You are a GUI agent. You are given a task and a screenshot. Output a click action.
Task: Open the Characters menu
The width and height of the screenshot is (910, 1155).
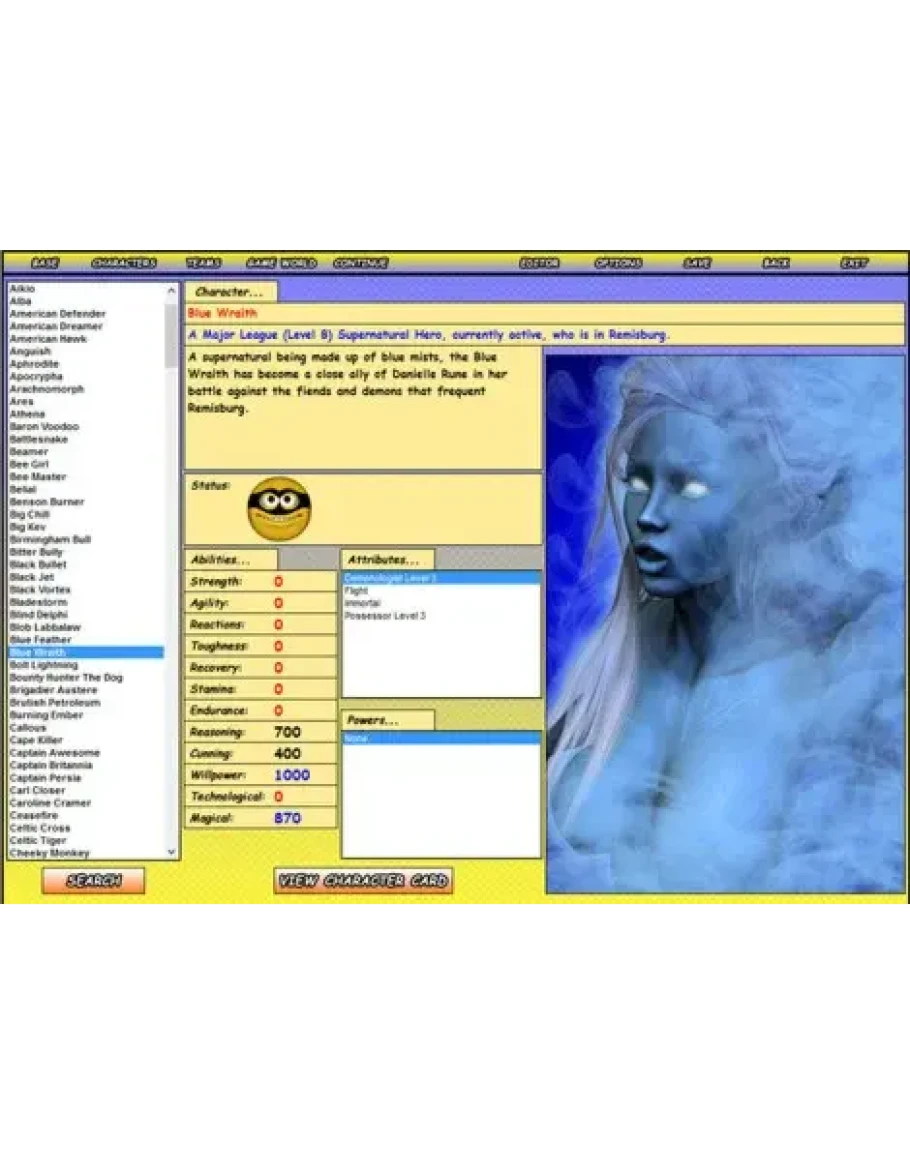click(124, 263)
